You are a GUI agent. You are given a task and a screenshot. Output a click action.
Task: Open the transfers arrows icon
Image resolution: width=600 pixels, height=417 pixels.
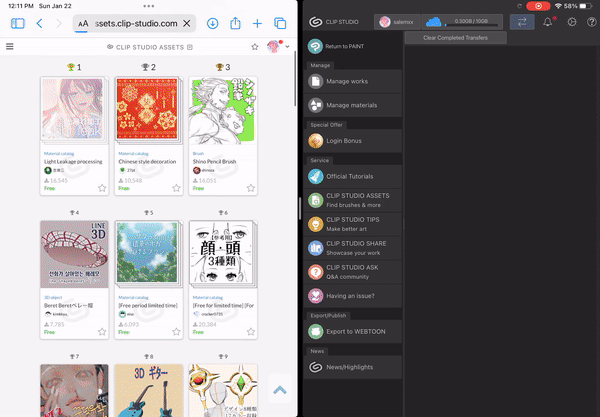[x=522, y=22]
